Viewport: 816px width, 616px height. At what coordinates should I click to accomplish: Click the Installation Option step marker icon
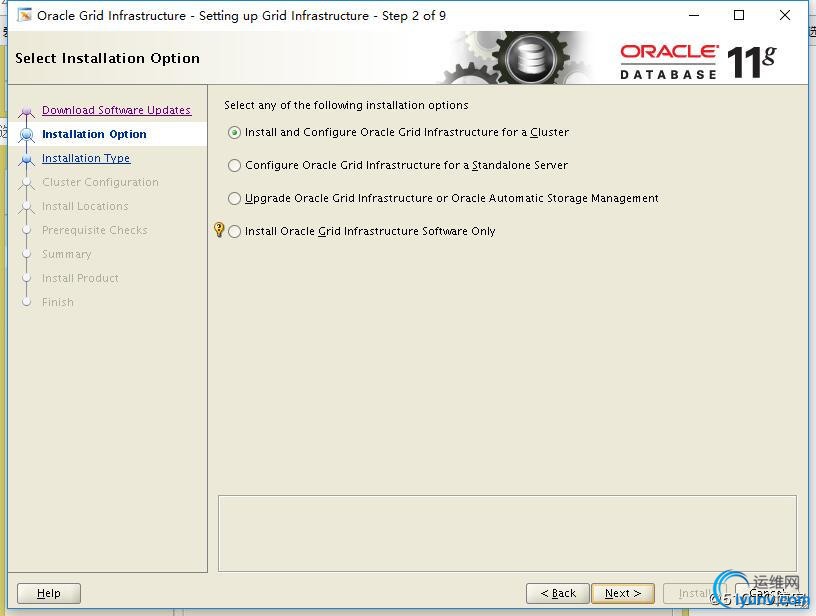pos(27,135)
